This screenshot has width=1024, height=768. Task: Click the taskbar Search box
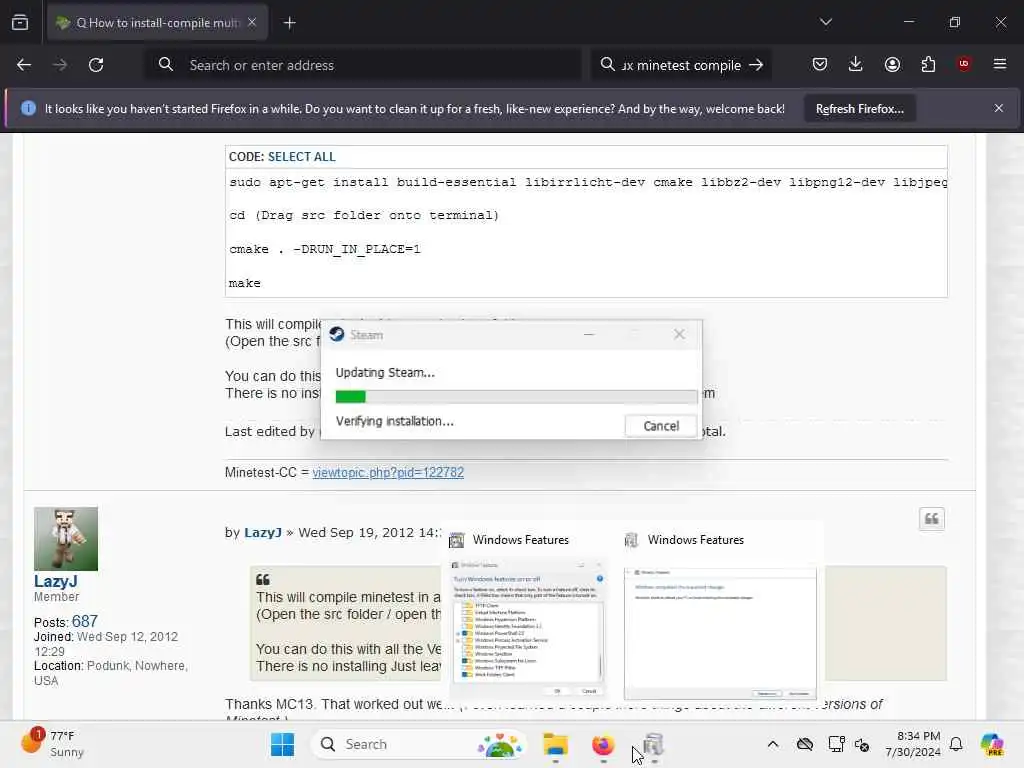[x=418, y=744]
